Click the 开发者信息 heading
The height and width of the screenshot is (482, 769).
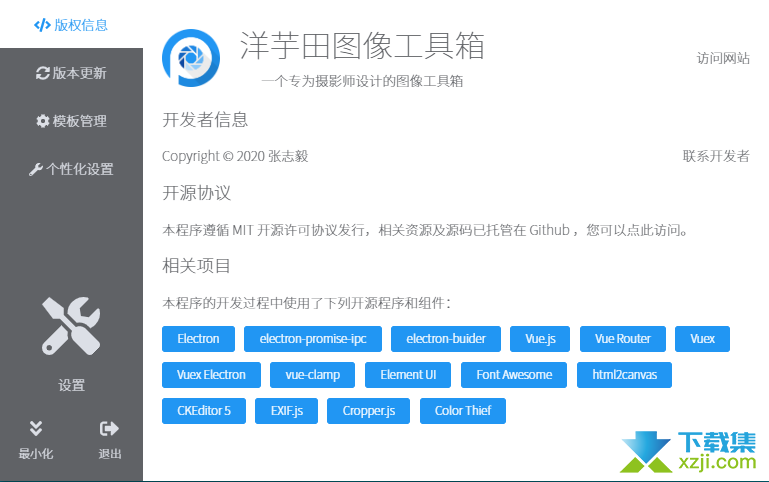point(205,120)
